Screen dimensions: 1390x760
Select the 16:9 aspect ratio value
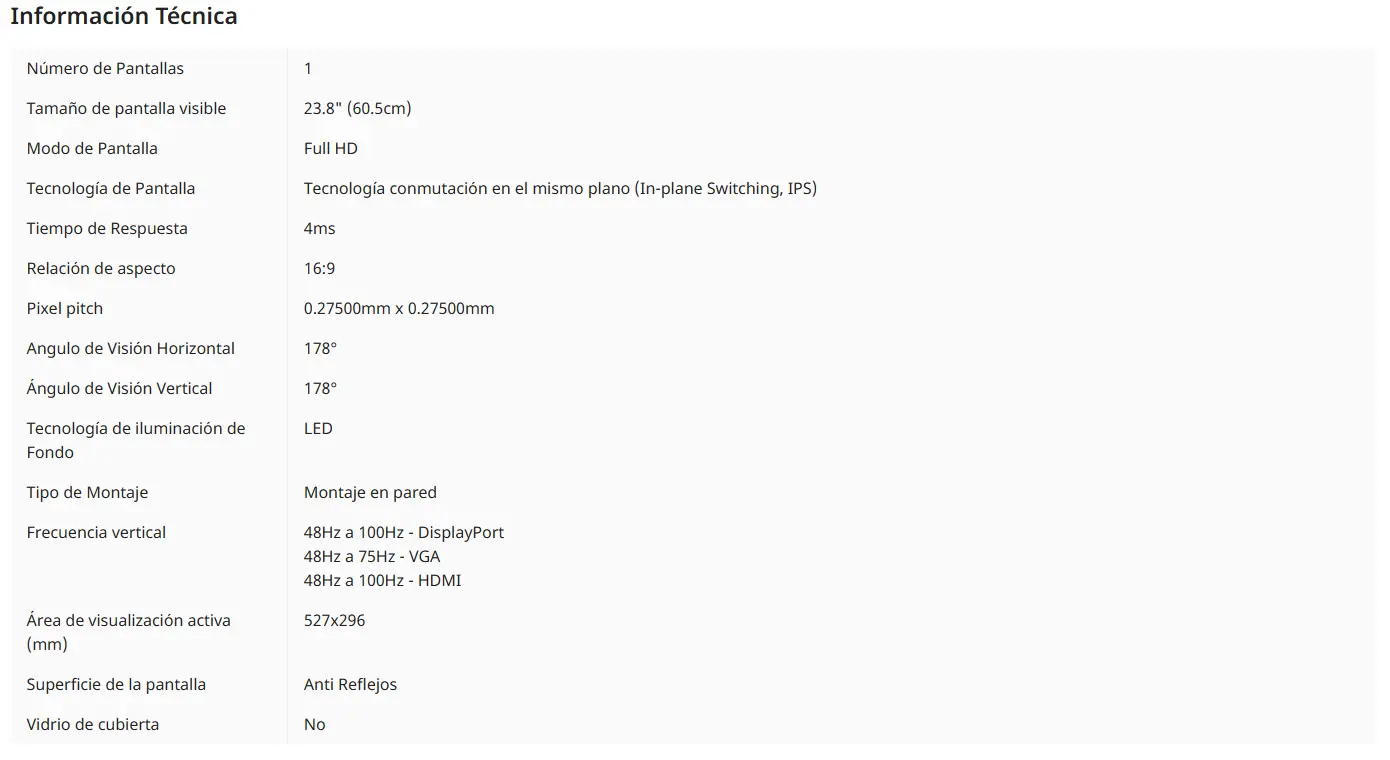click(319, 268)
